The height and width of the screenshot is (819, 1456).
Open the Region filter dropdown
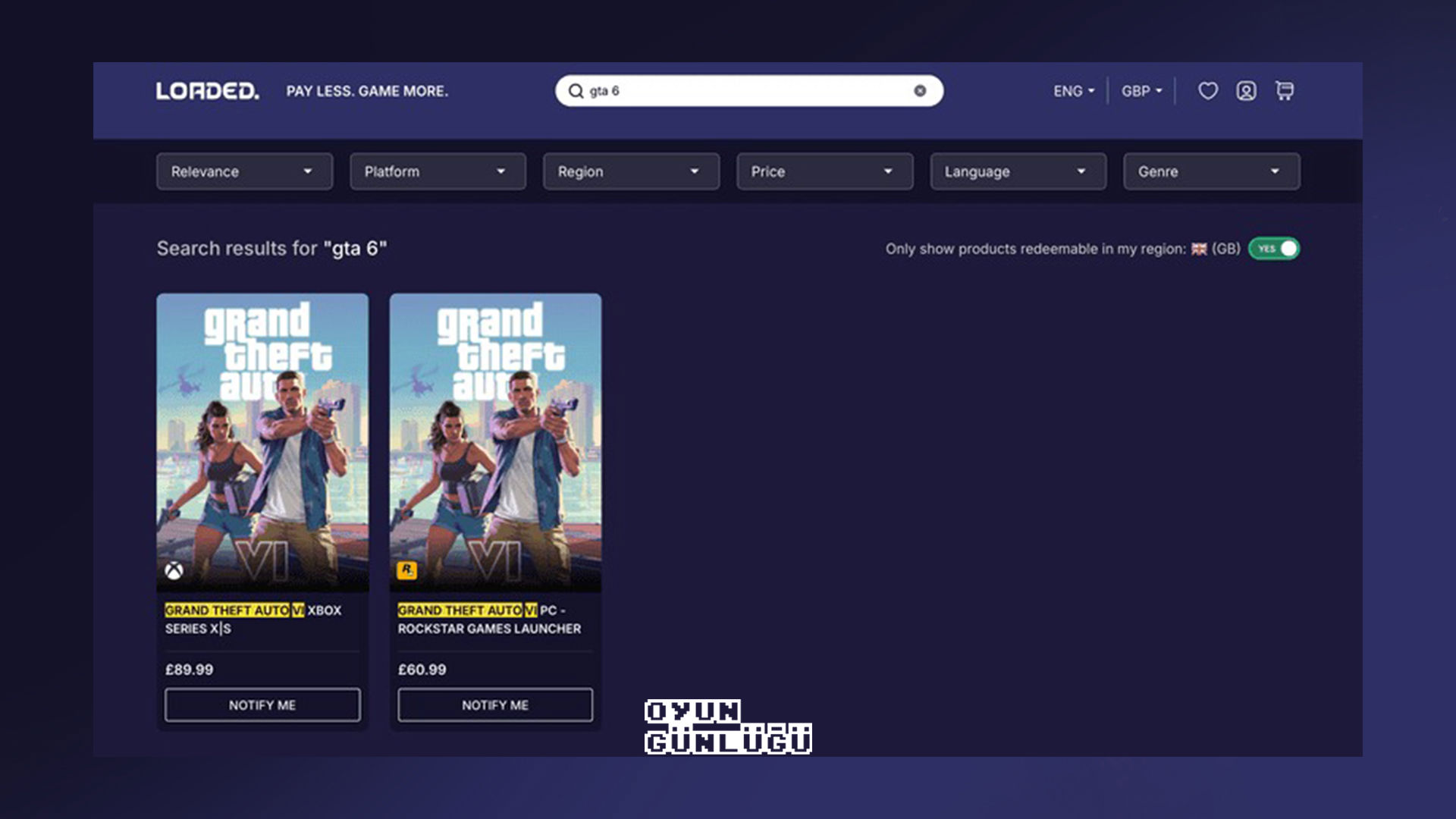click(631, 171)
